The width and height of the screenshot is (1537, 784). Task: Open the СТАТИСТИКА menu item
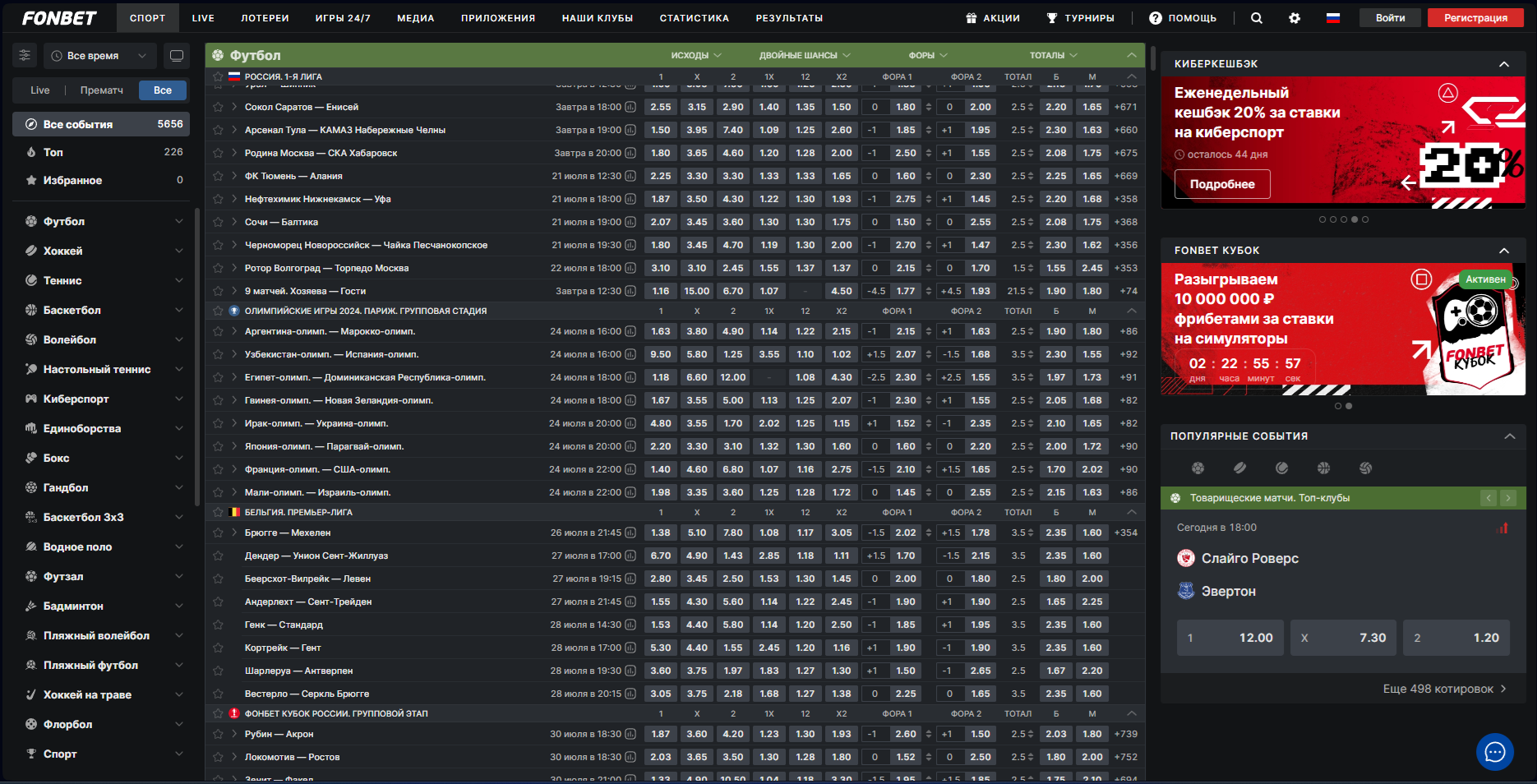point(695,18)
